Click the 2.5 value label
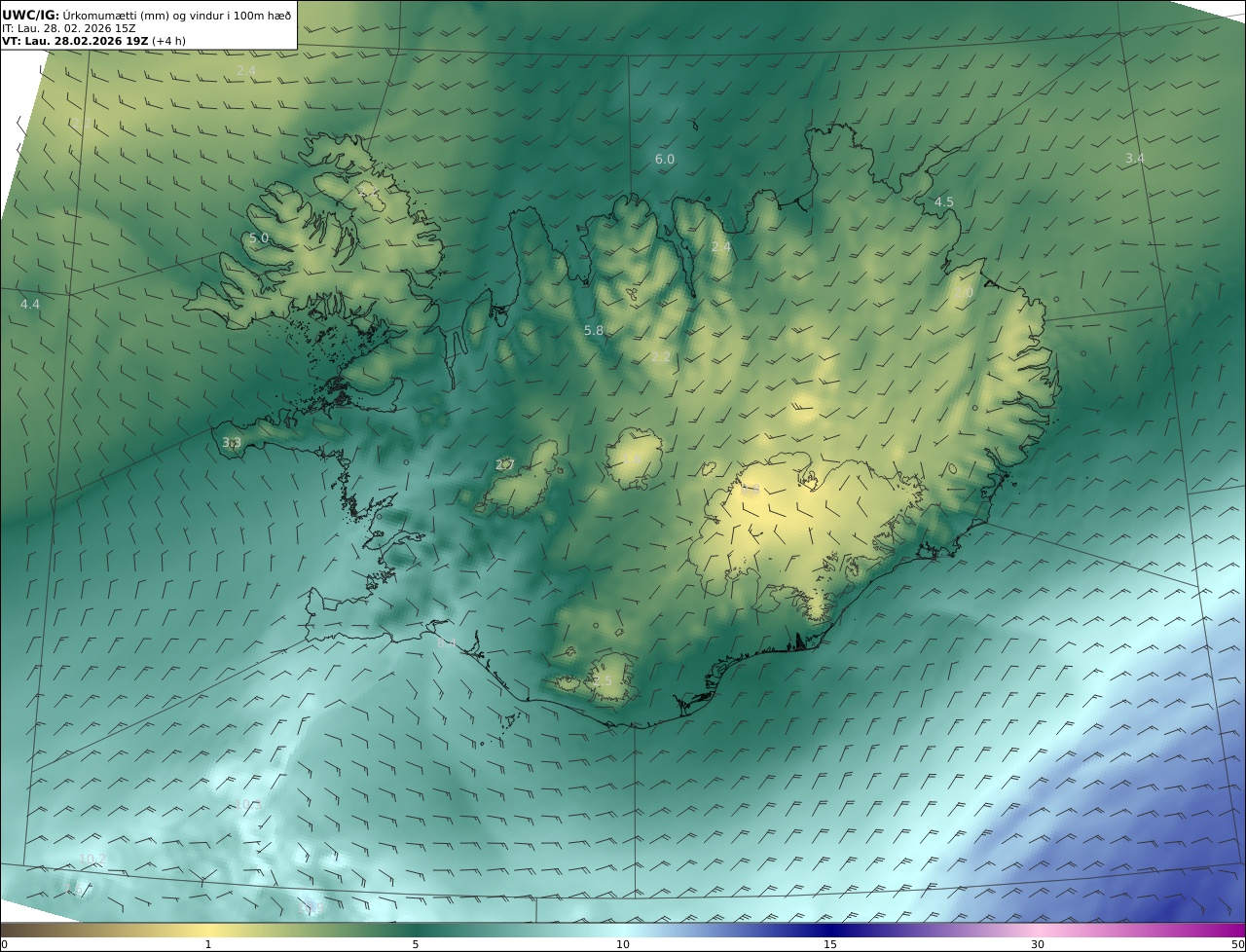The image size is (1246, 952). coord(604,680)
